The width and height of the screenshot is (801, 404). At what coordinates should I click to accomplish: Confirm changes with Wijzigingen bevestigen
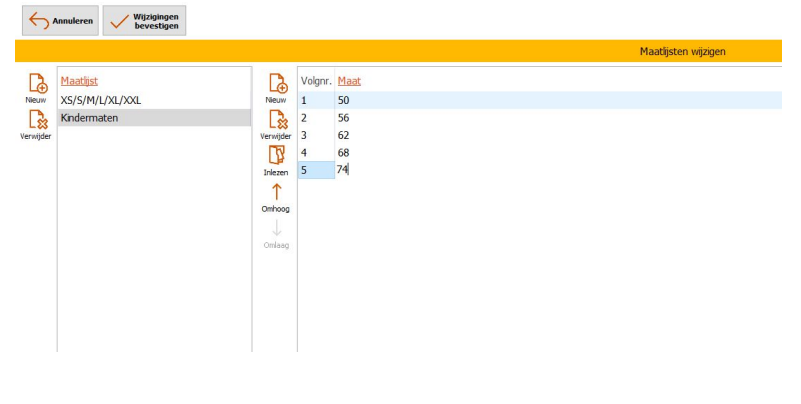(x=144, y=20)
